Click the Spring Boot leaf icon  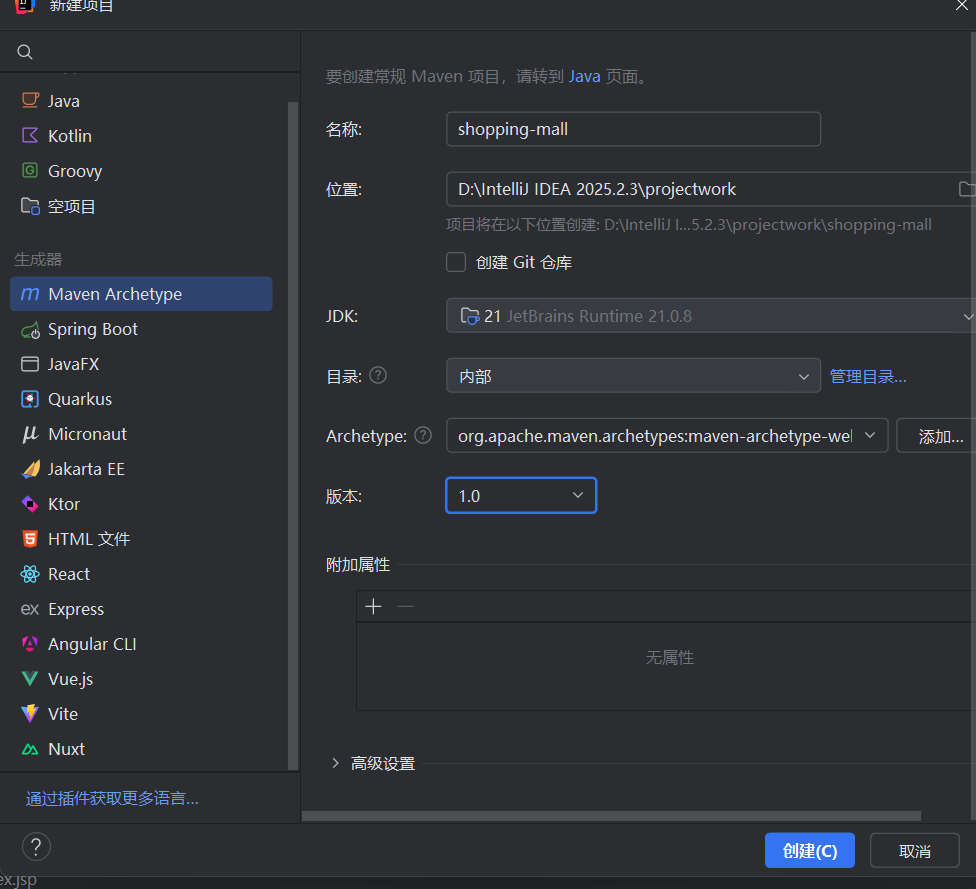(x=30, y=329)
